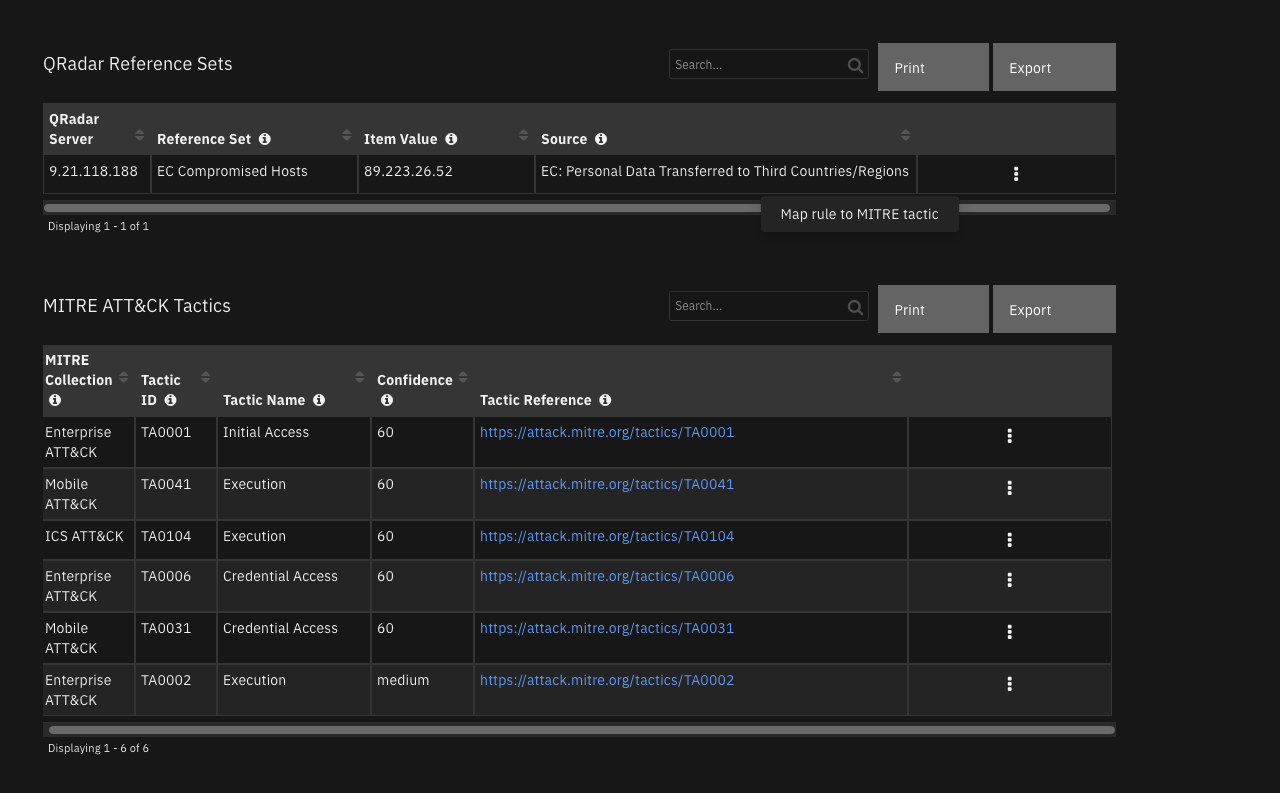Click the Export button above MITRE Tactics
This screenshot has height=793, width=1280.
pos(1053,309)
